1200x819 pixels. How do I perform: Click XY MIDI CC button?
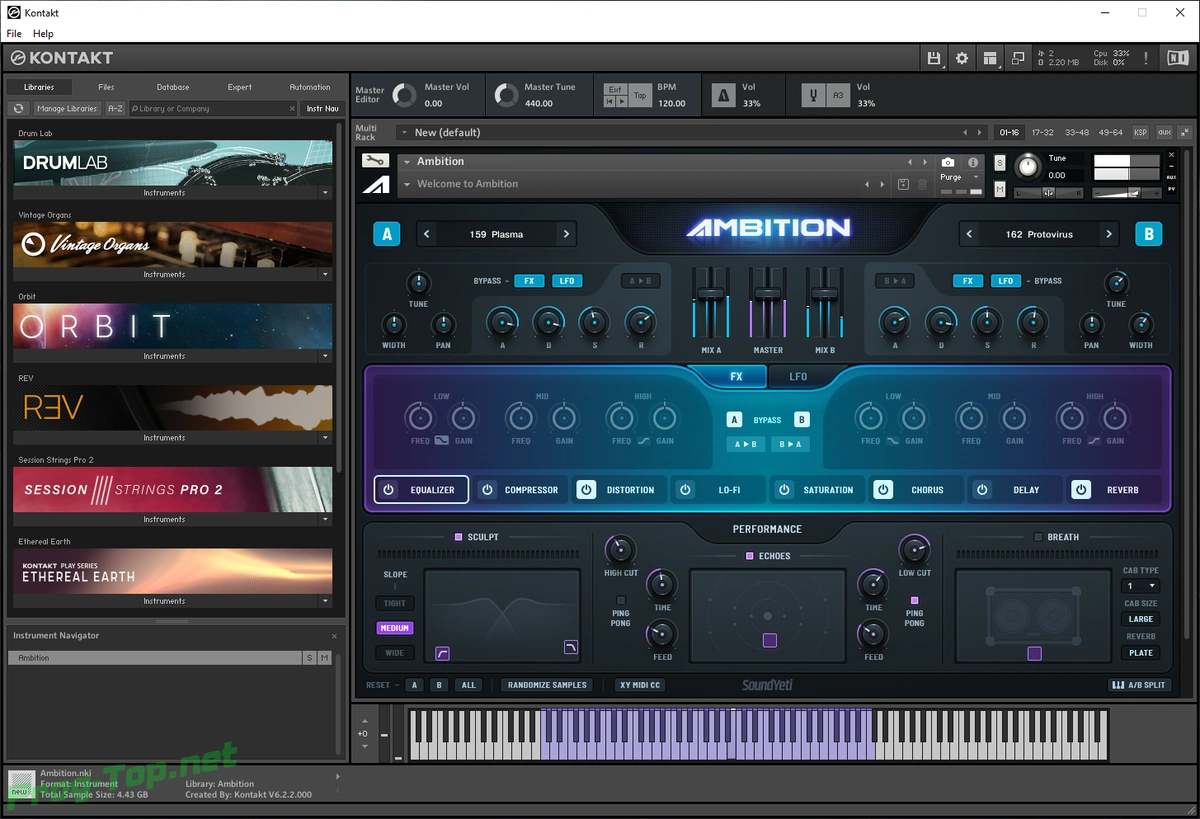(x=640, y=685)
